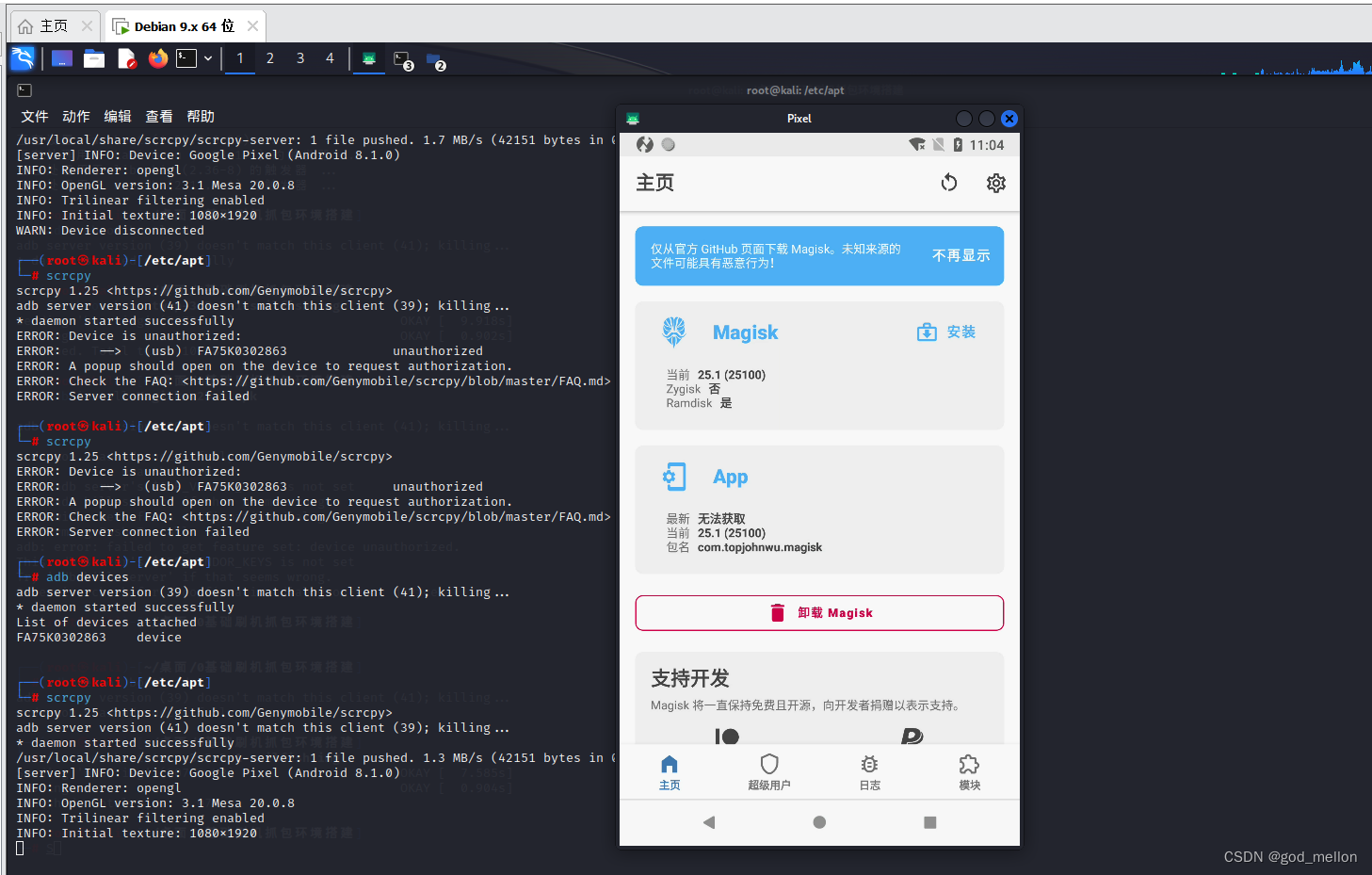Click the App card phone-gear icon
The width and height of the screenshot is (1372, 875).
(674, 477)
